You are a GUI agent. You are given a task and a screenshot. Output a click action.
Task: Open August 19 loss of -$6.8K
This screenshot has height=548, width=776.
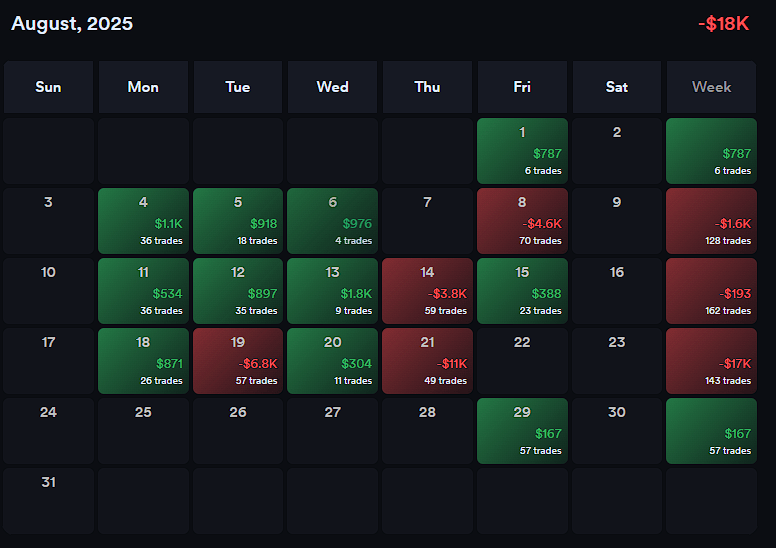[238, 361]
